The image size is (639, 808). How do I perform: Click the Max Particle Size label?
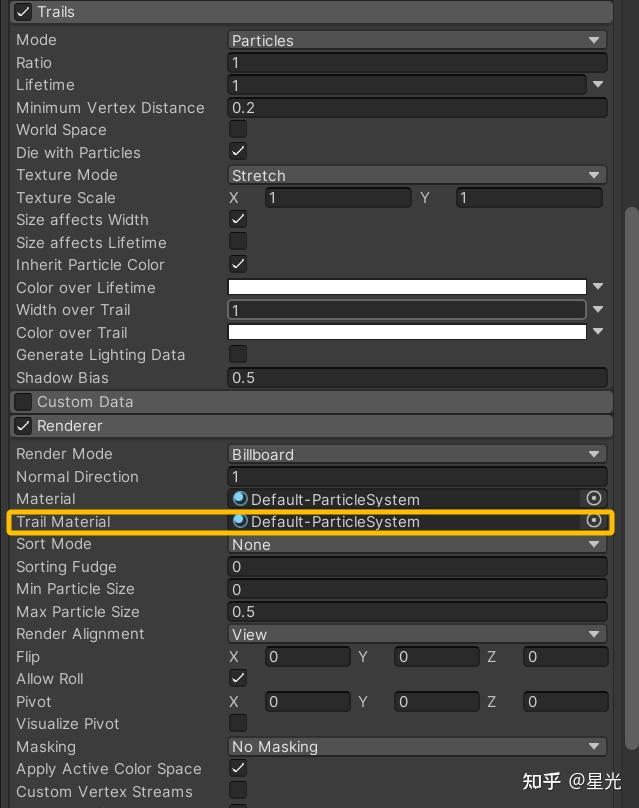pyautogui.click(x=78, y=611)
